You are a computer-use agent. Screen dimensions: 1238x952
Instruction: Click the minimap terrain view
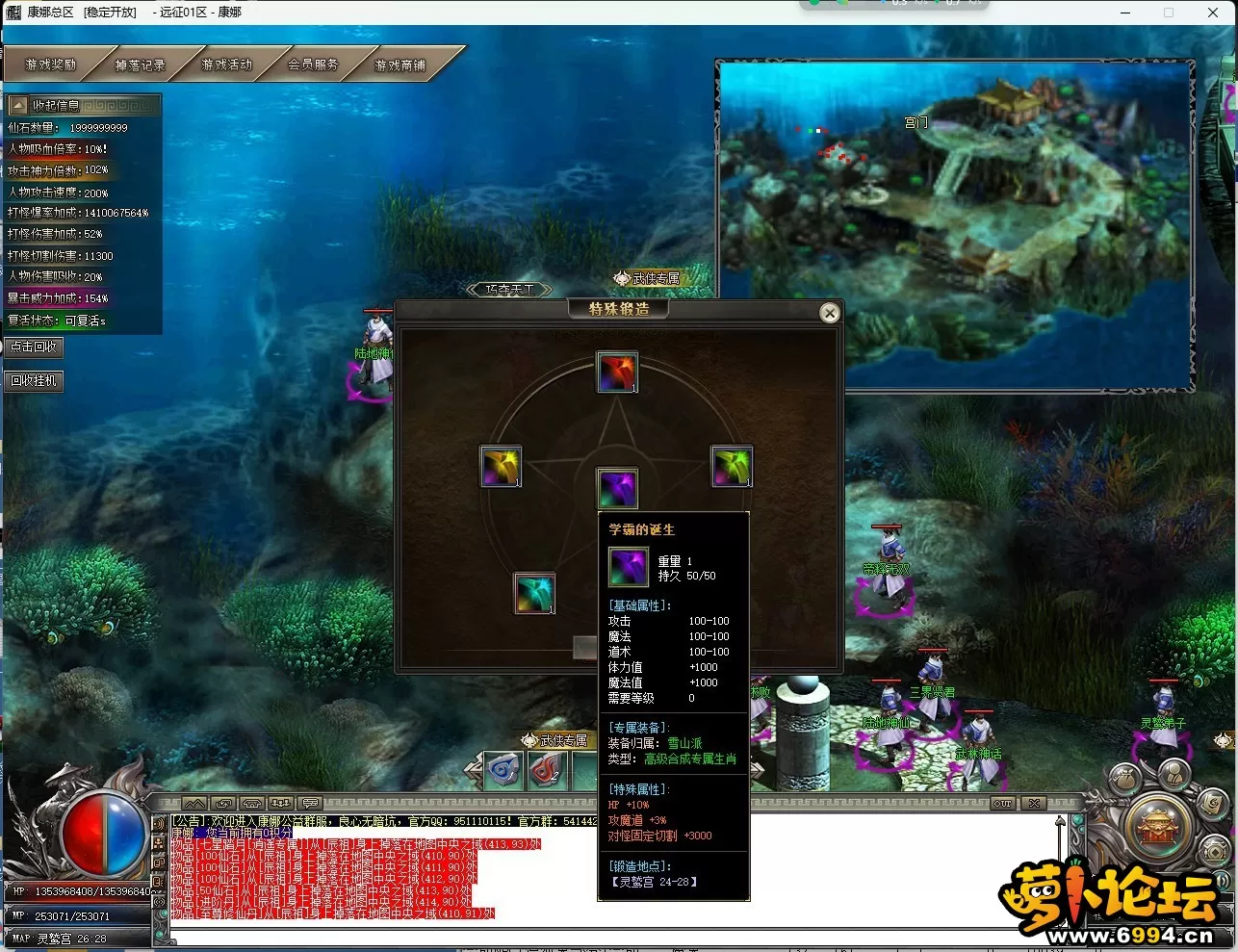[x=955, y=226]
